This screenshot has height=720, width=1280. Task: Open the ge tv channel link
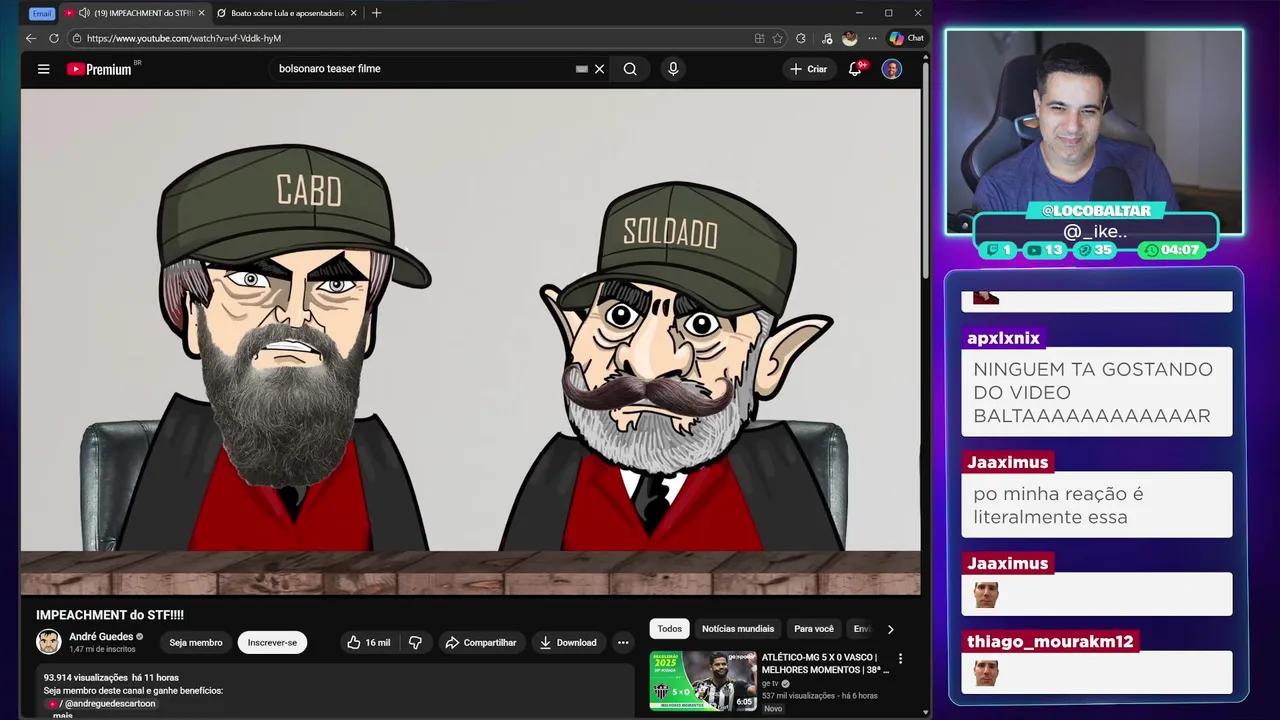pyautogui.click(x=770, y=684)
